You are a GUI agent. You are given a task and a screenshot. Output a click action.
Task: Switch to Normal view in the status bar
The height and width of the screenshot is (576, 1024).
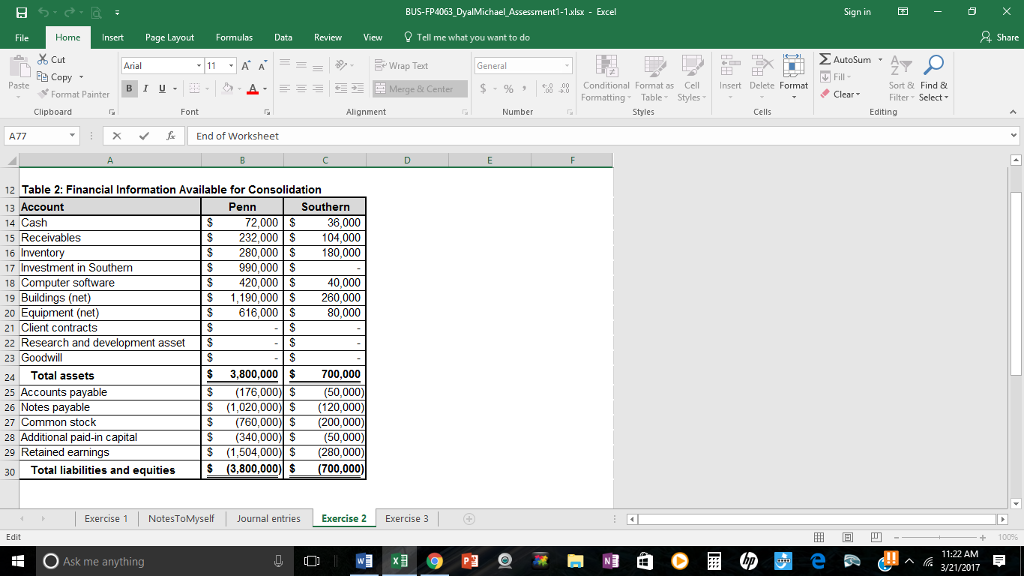[819, 537]
